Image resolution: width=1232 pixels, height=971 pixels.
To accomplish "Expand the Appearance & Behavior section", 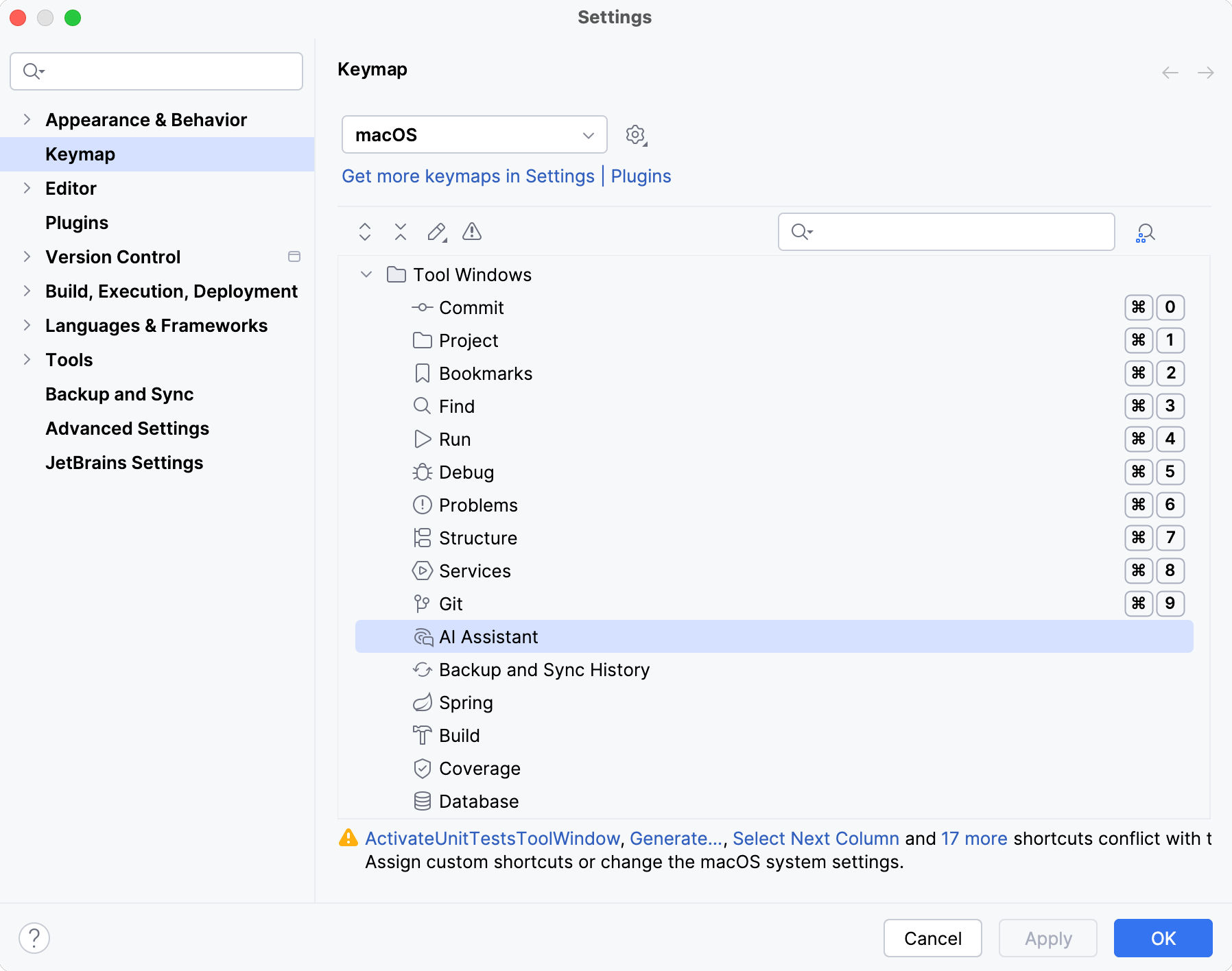I will pyautogui.click(x=27, y=119).
